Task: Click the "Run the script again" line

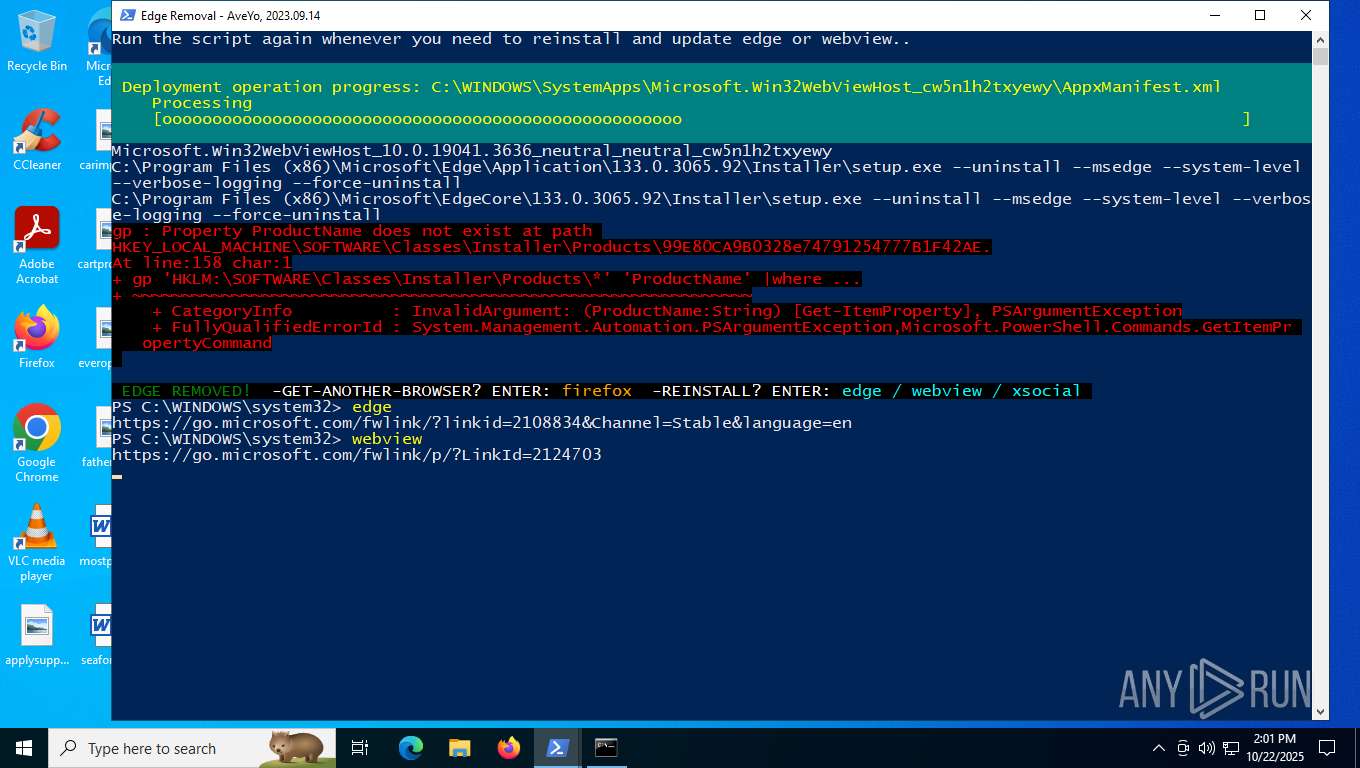Action: (512, 39)
